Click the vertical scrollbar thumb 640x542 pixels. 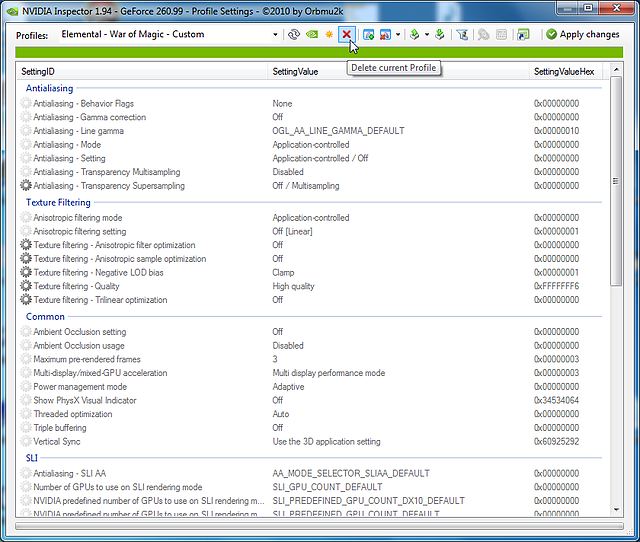tap(616, 181)
